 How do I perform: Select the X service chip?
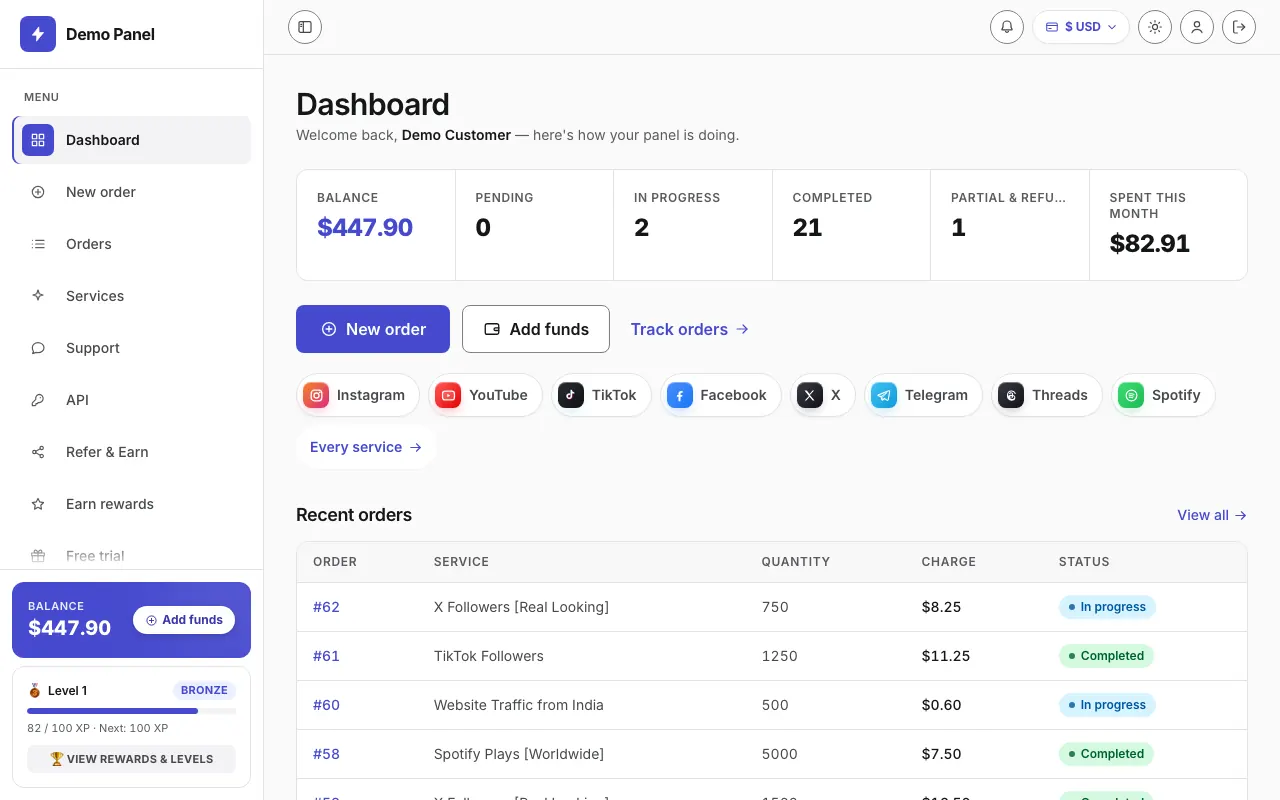[x=823, y=395]
